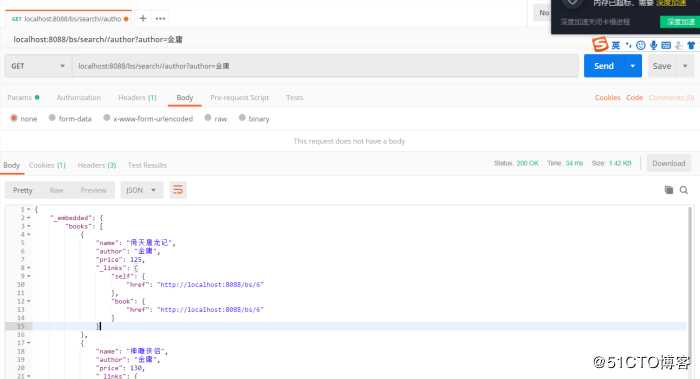
Task: Open the JSON format dropdown
Action: (x=142, y=190)
